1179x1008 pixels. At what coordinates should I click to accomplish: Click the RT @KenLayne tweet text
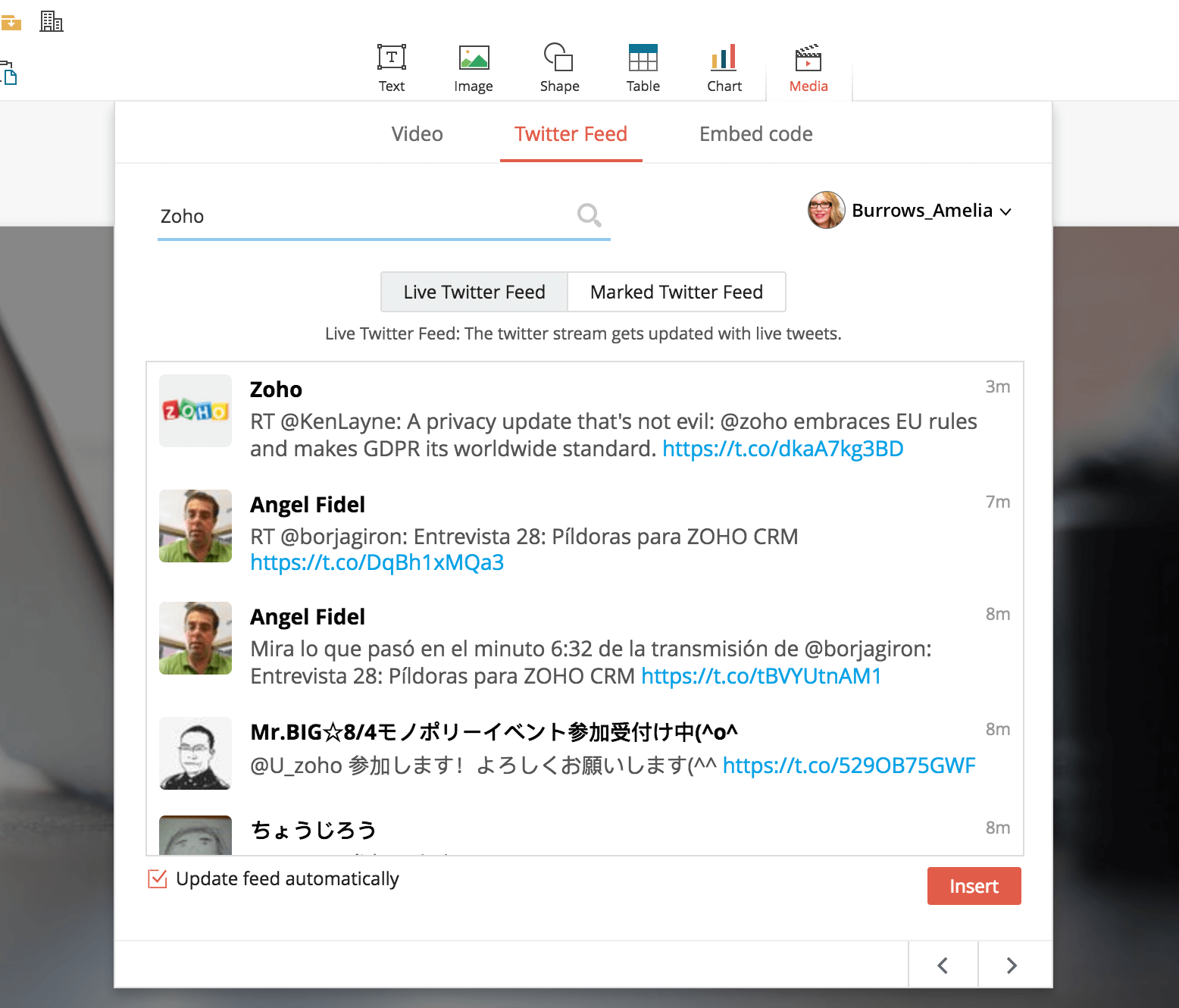[614, 435]
